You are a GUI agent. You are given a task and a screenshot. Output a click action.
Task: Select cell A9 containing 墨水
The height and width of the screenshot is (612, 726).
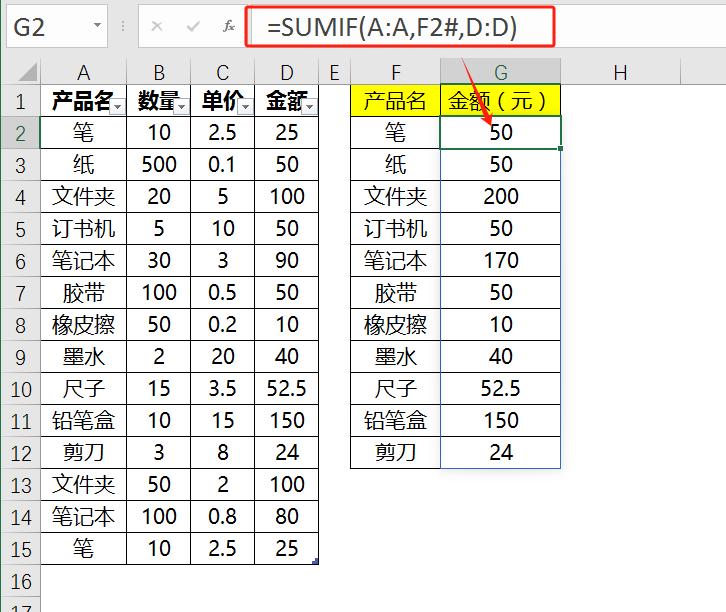click(83, 356)
